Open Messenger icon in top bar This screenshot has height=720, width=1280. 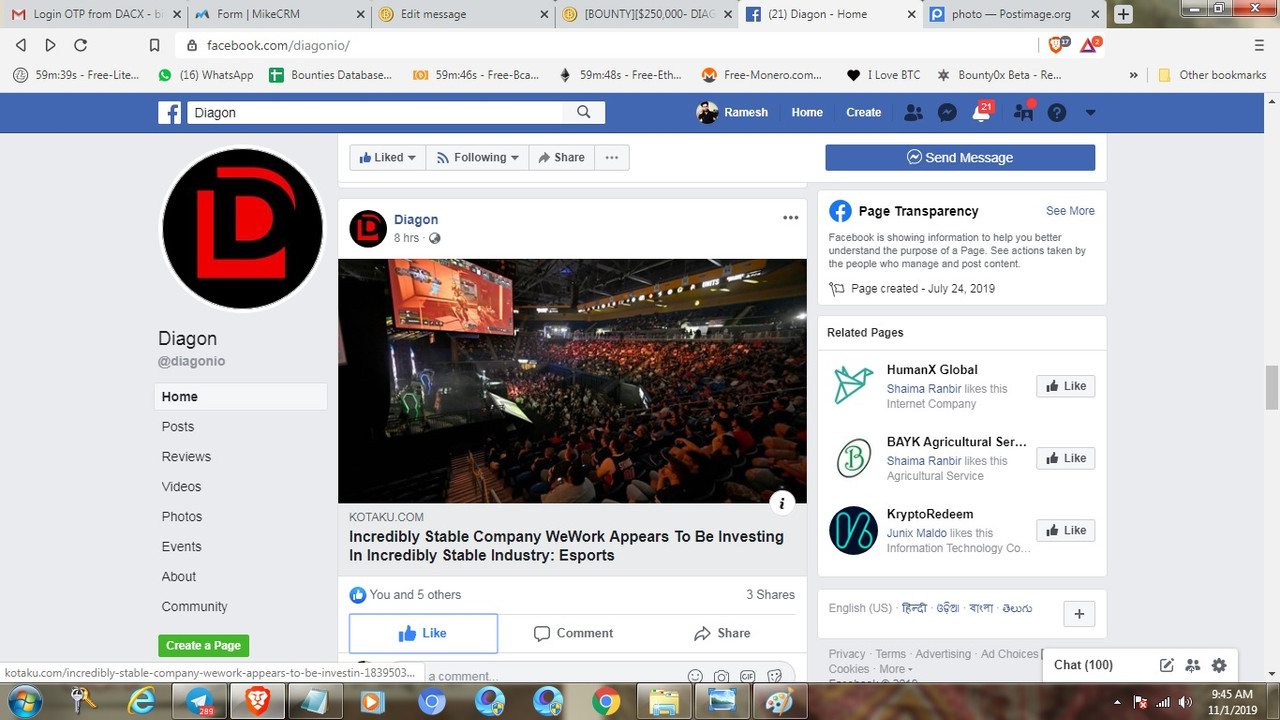point(947,113)
